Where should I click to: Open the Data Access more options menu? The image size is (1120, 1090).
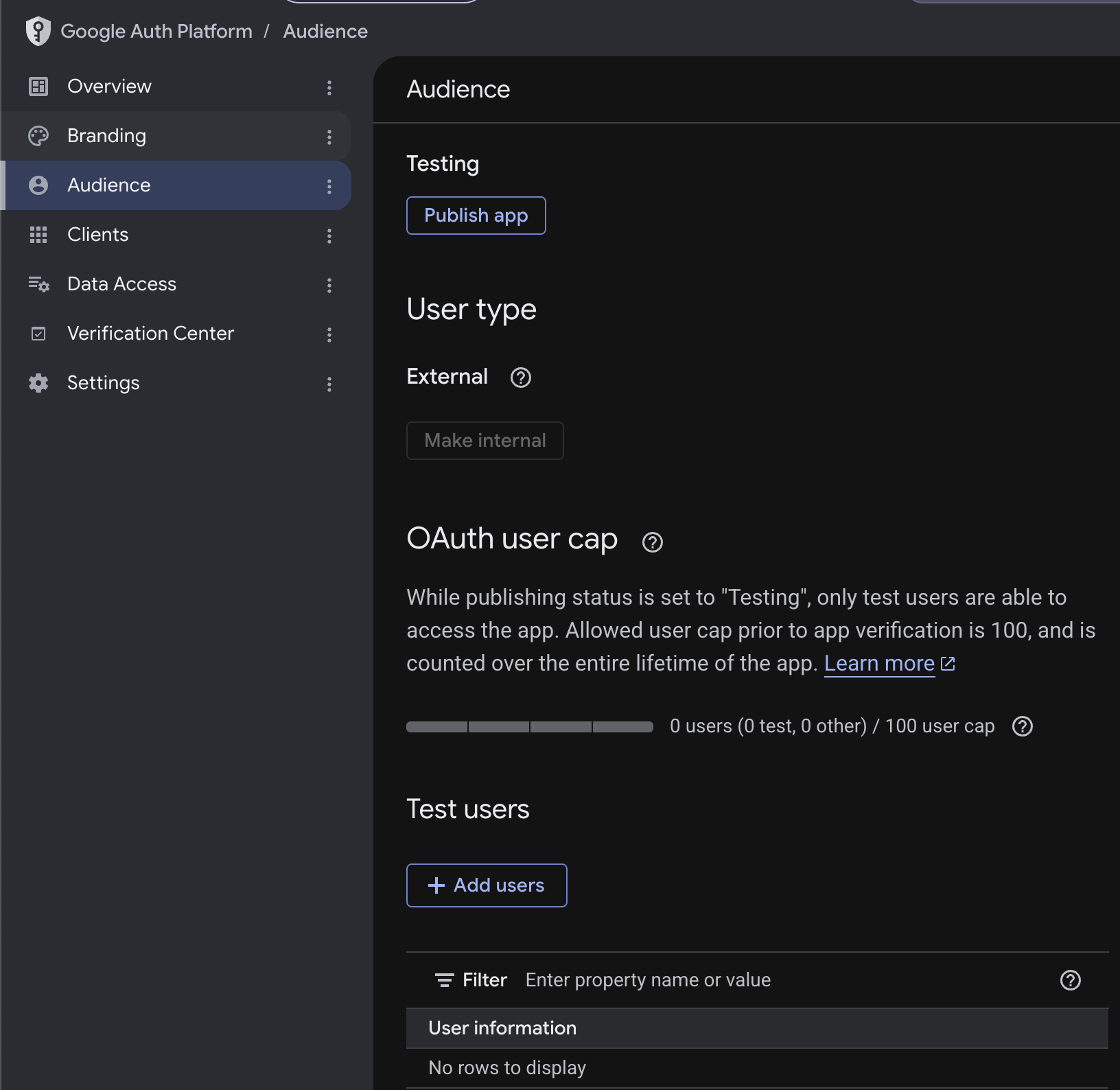click(329, 285)
